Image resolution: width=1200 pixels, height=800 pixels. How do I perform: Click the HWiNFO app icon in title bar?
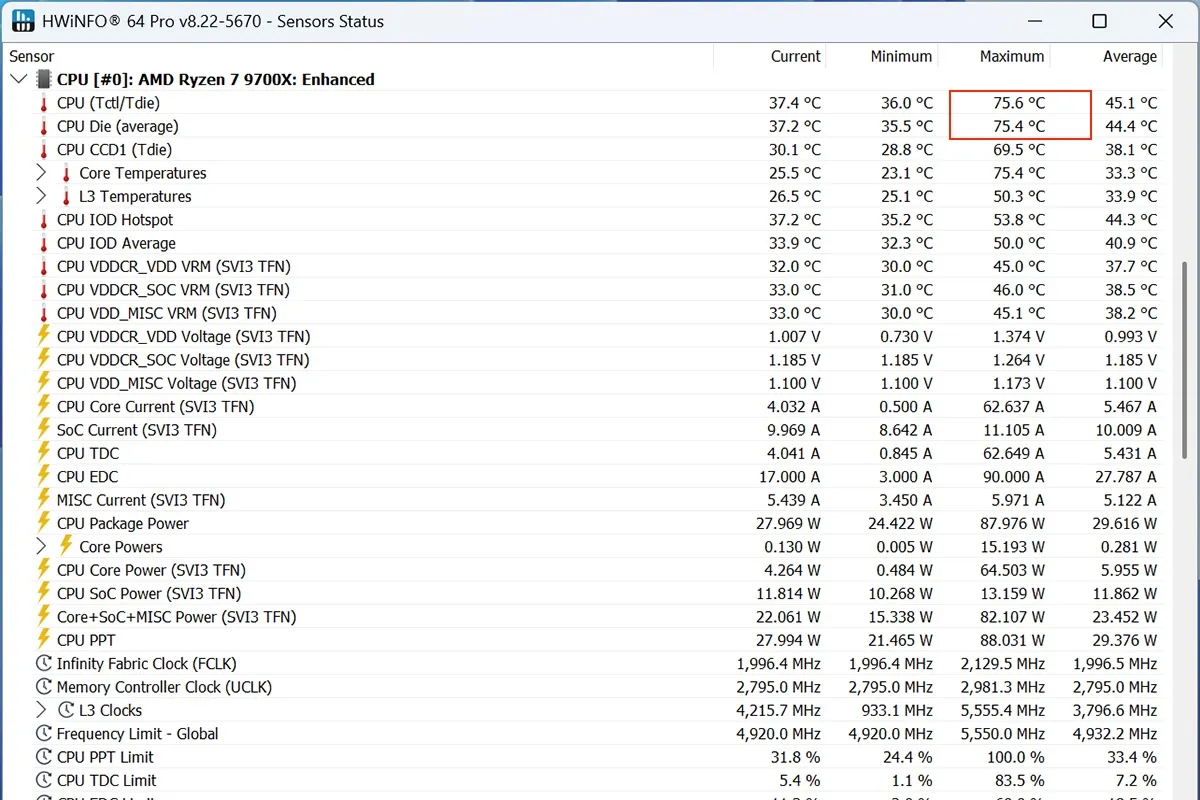click(22, 21)
